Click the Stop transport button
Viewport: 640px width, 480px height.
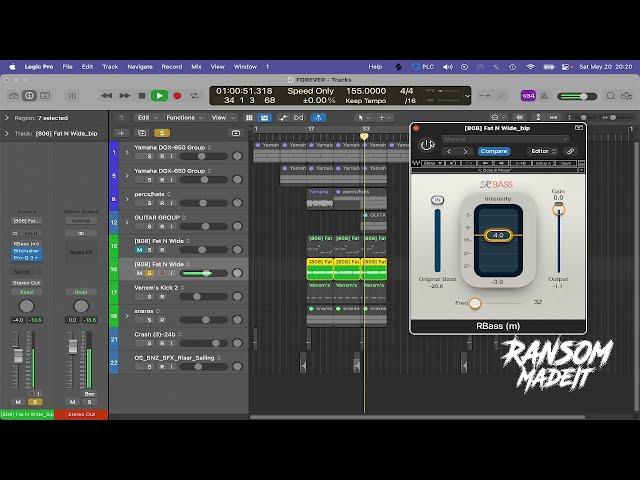pyautogui.click(x=142, y=96)
